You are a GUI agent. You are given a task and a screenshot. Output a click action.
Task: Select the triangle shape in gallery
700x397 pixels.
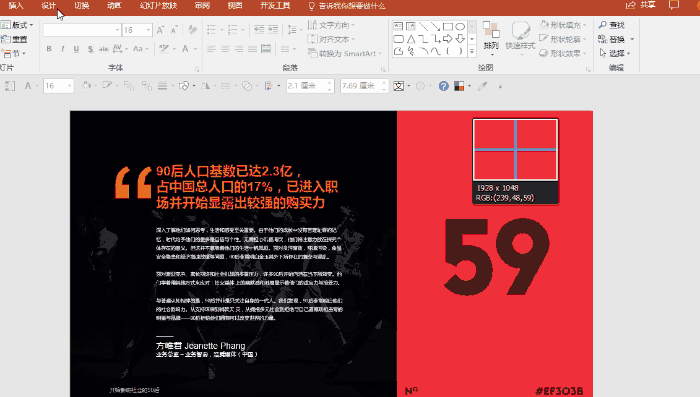(x=411, y=39)
